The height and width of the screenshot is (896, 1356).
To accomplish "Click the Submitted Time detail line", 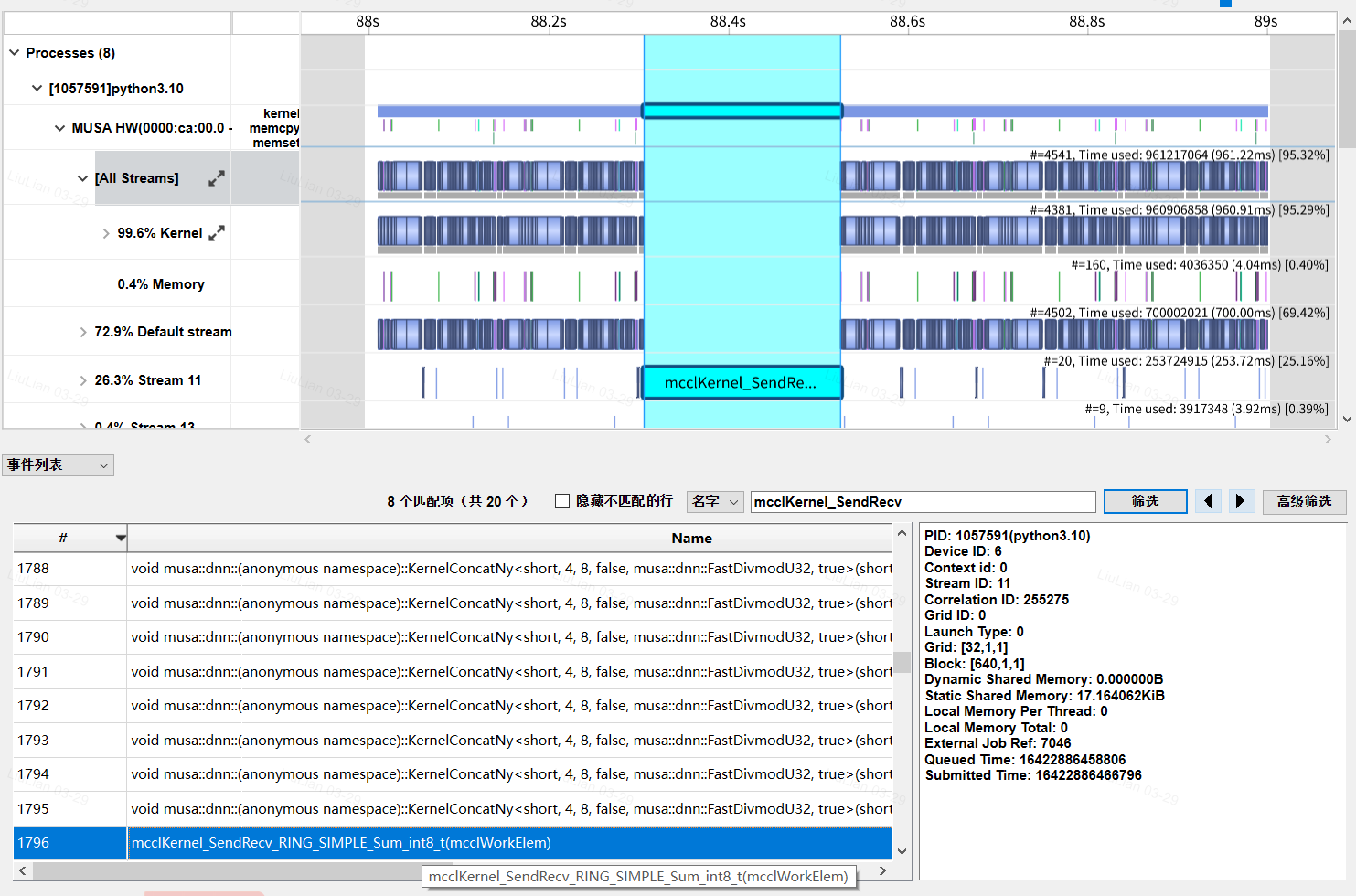I will click(x=1033, y=775).
